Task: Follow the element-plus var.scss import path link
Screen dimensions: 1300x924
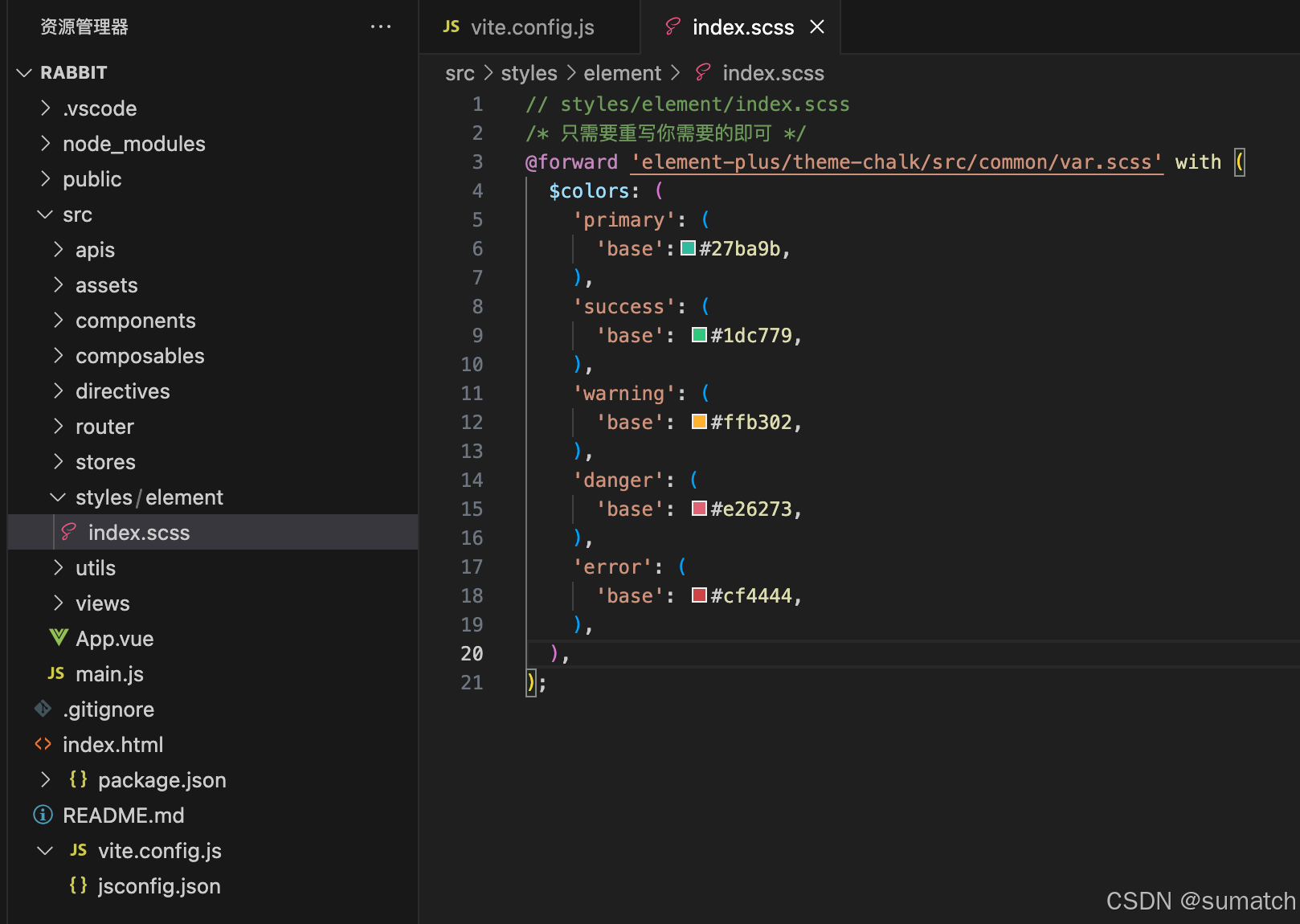Action: coord(897,162)
